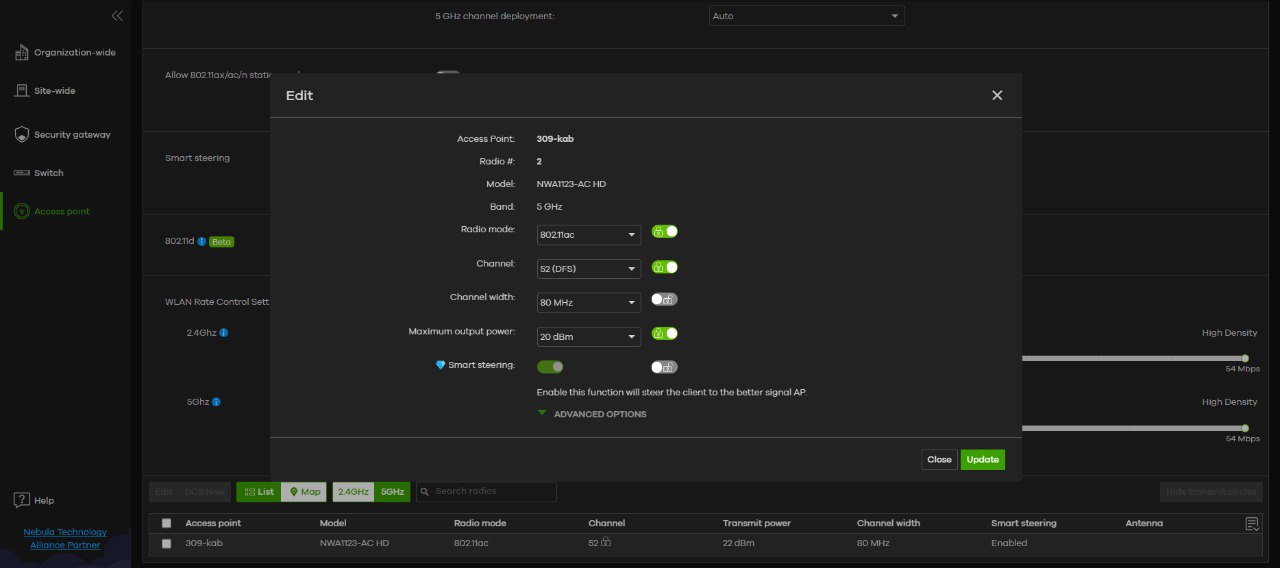Click the Security gateway shield icon
This screenshot has width=1280, height=568.
pos(21,134)
